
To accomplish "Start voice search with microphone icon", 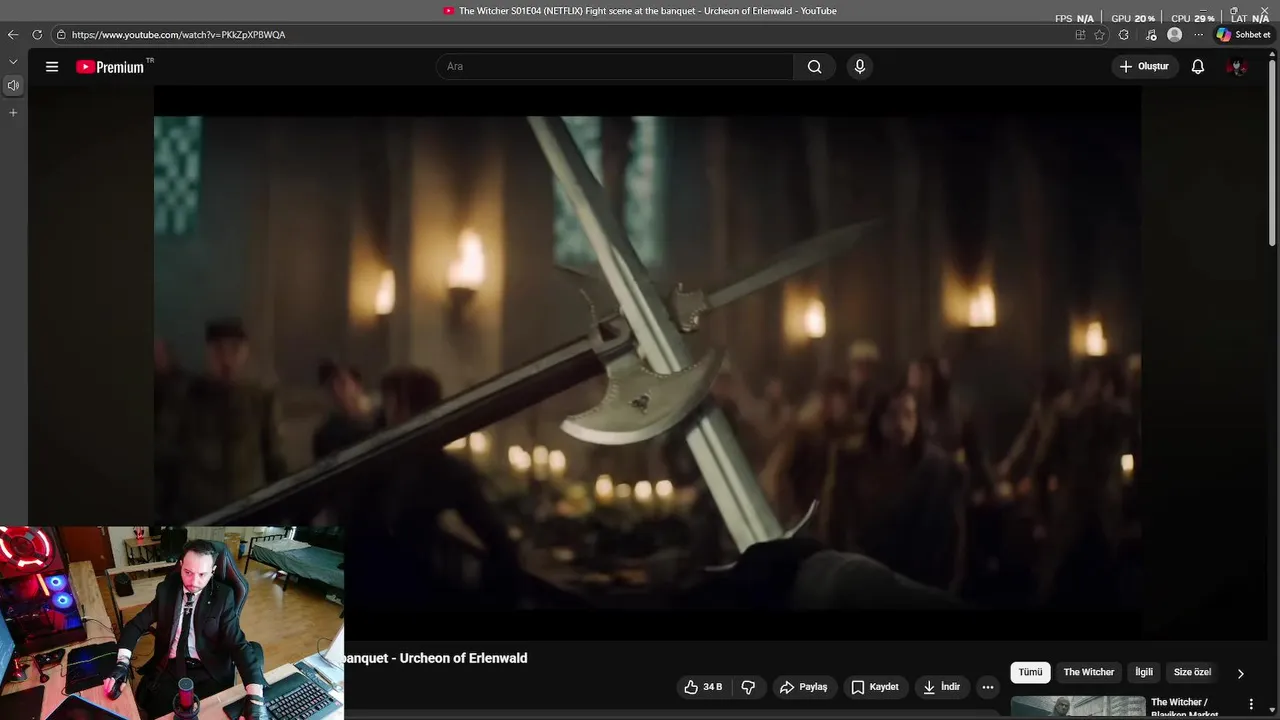I will click(859, 67).
